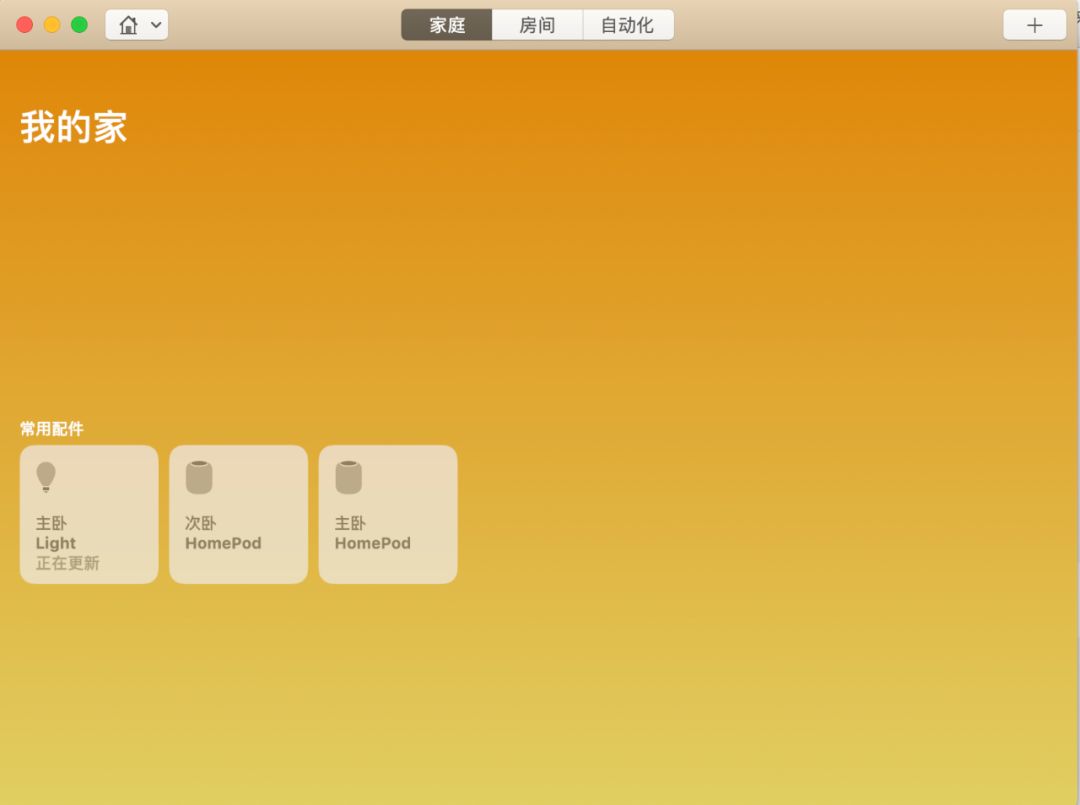1080x805 pixels.
Task: Switch to the 房间 tab
Action: (x=537, y=24)
